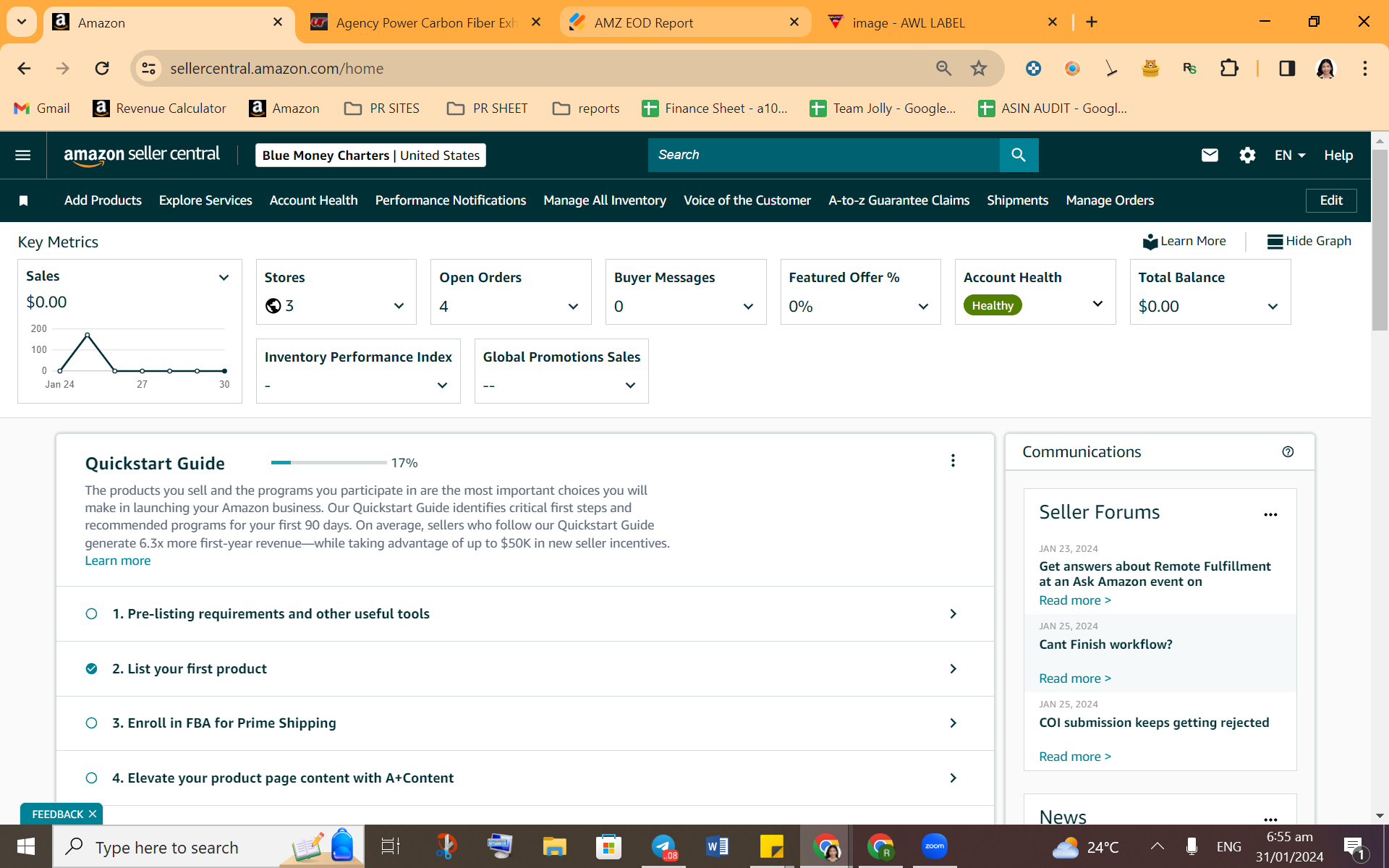The width and height of the screenshot is (1389, 868).
Task: Click the amazon seller central logo
Action: click(142, 155)
